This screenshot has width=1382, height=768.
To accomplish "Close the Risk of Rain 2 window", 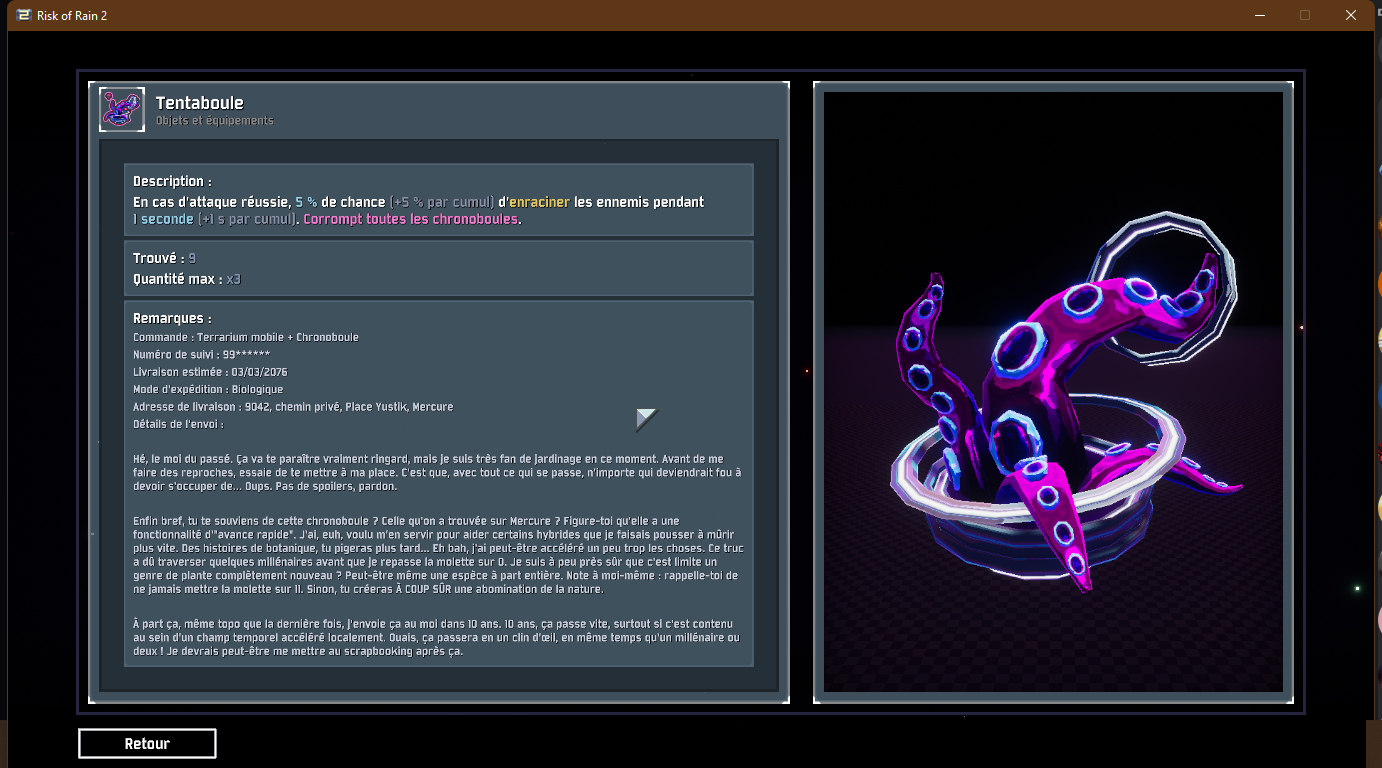I will [1350, 15].
